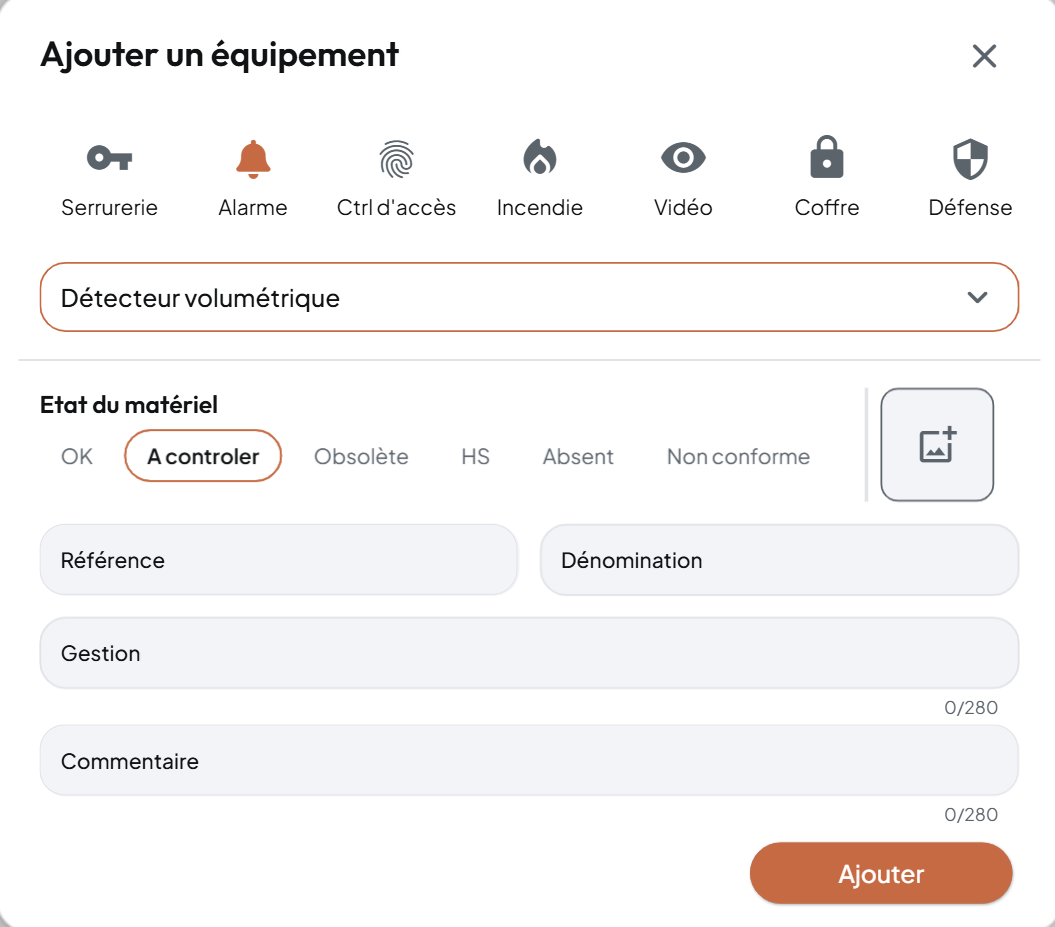Set material state to HS
This screenshot has width=1055, height=927.
475,457
